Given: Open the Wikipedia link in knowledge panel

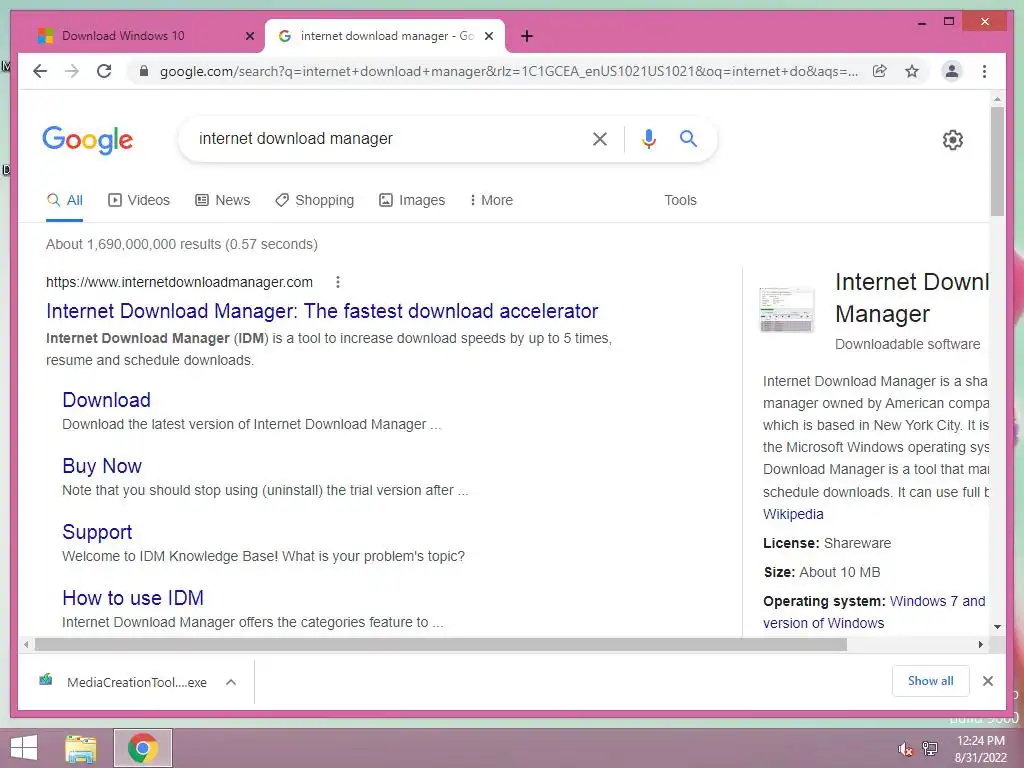Looking at the screenshot, I should [x=793, y=514].
